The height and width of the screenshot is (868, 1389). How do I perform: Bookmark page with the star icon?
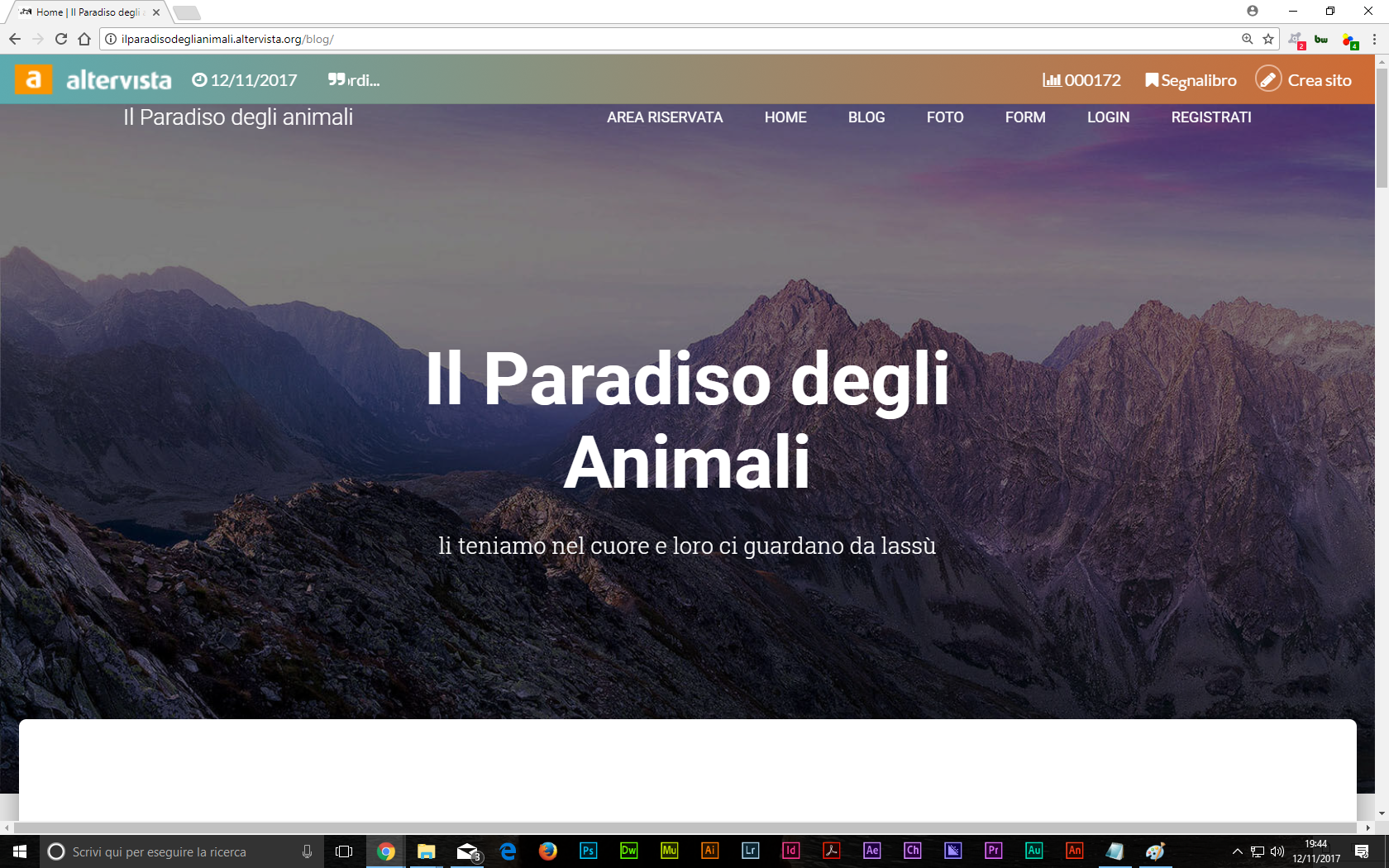(x=1268, y=39)
